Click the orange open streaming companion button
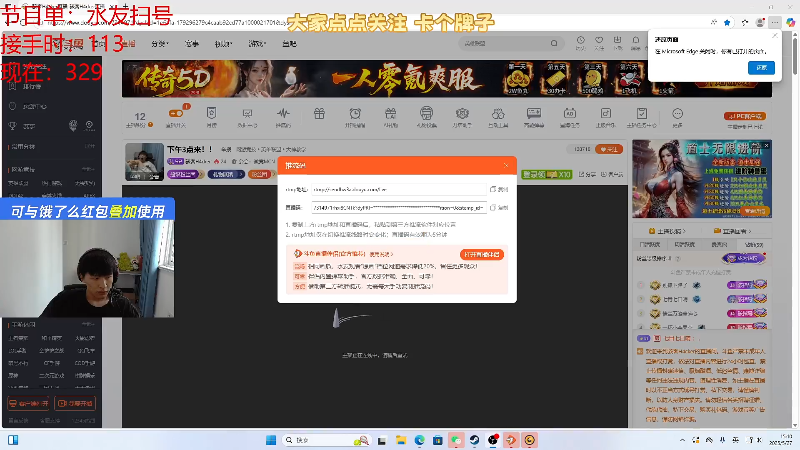The height and width of the screenshot is (450, 800). point(482,254)
